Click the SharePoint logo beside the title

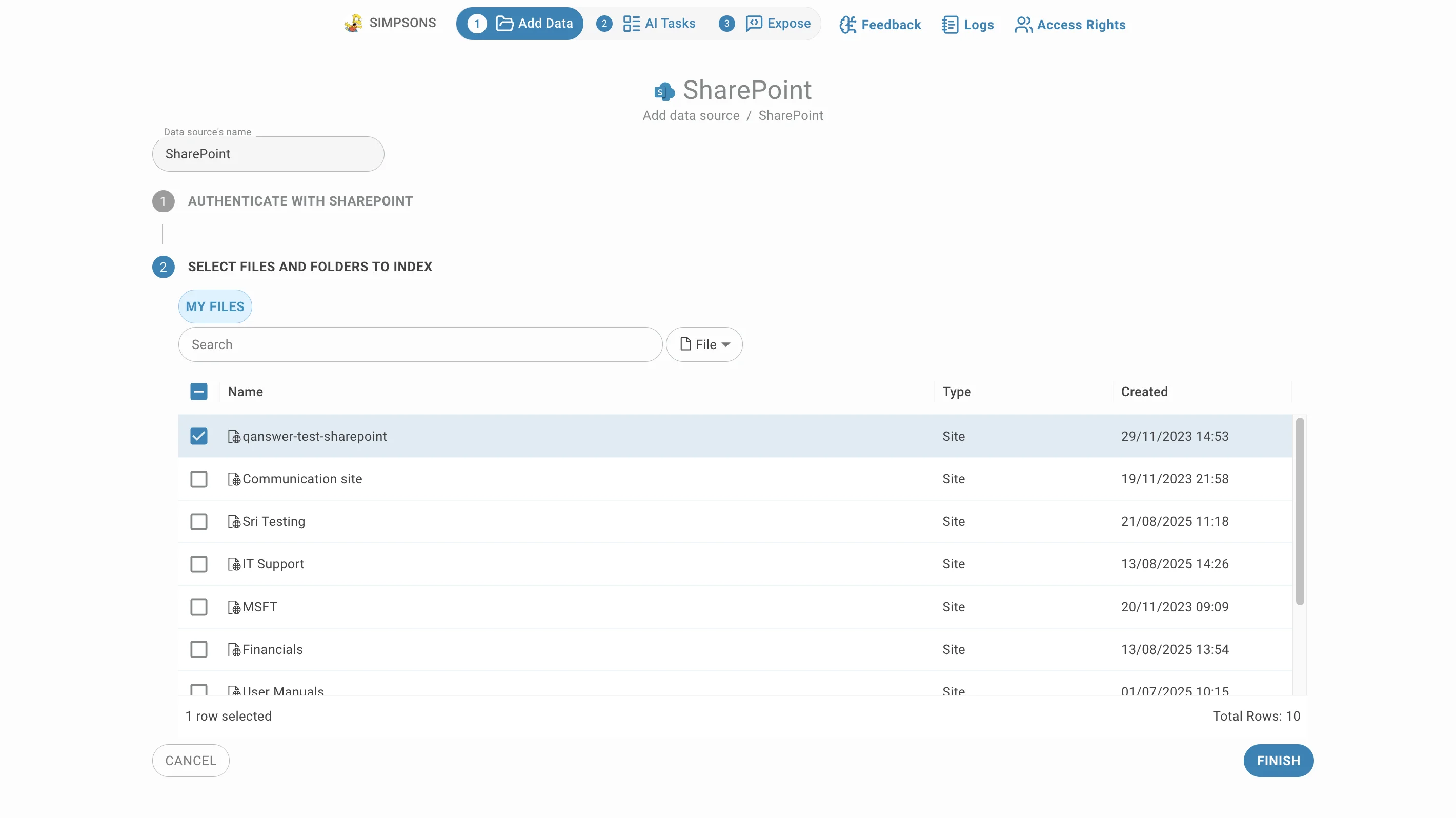665,91
